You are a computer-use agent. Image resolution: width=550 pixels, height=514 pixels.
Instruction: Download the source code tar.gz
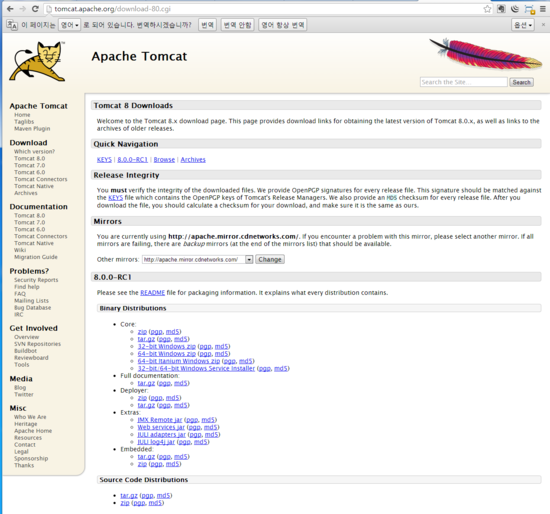pos(129,496)
